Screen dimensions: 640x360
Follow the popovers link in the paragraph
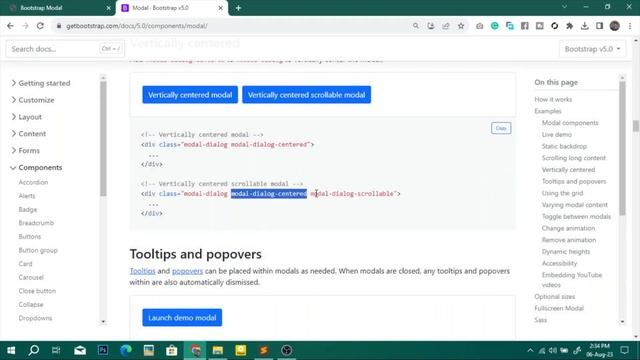coord(187,271)
